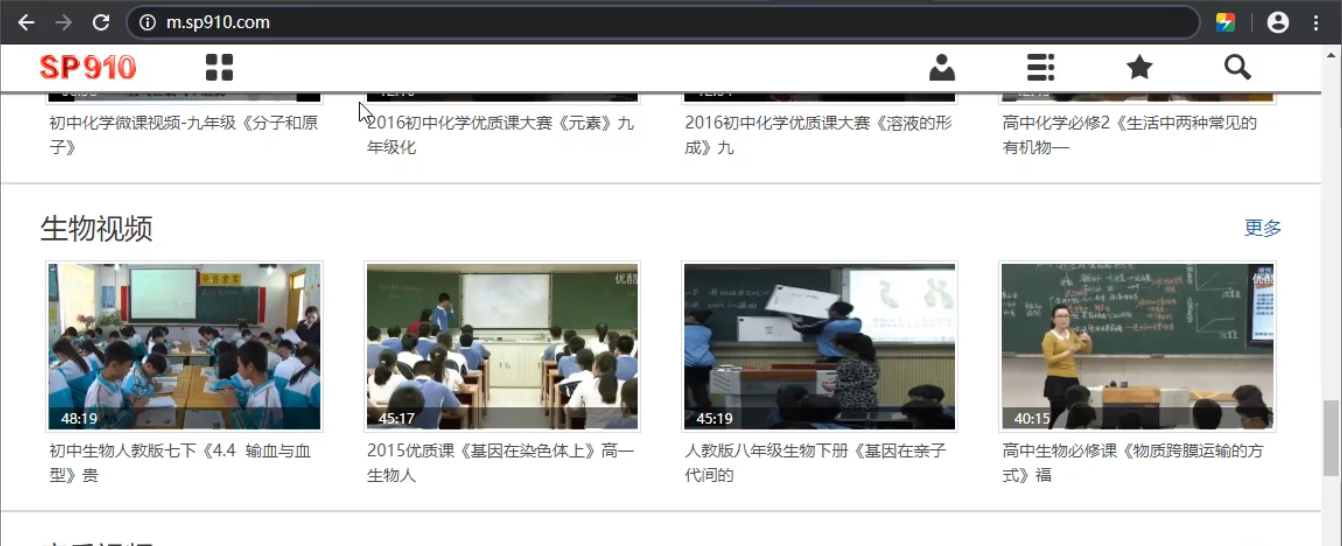This screenshot has height=546, width=1342.
Task: Open the grid category menu icon
Action: (219, 68)
